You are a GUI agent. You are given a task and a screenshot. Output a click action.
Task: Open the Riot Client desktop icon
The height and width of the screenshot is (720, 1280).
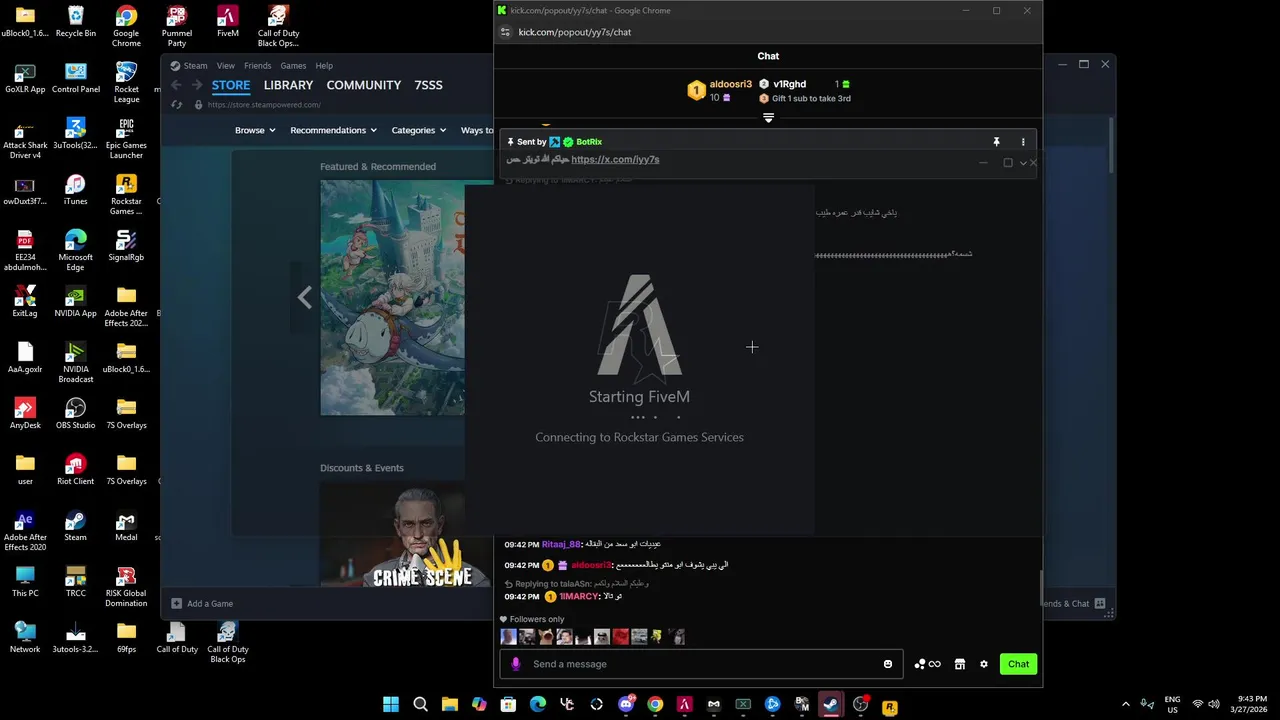coord(76,469)
